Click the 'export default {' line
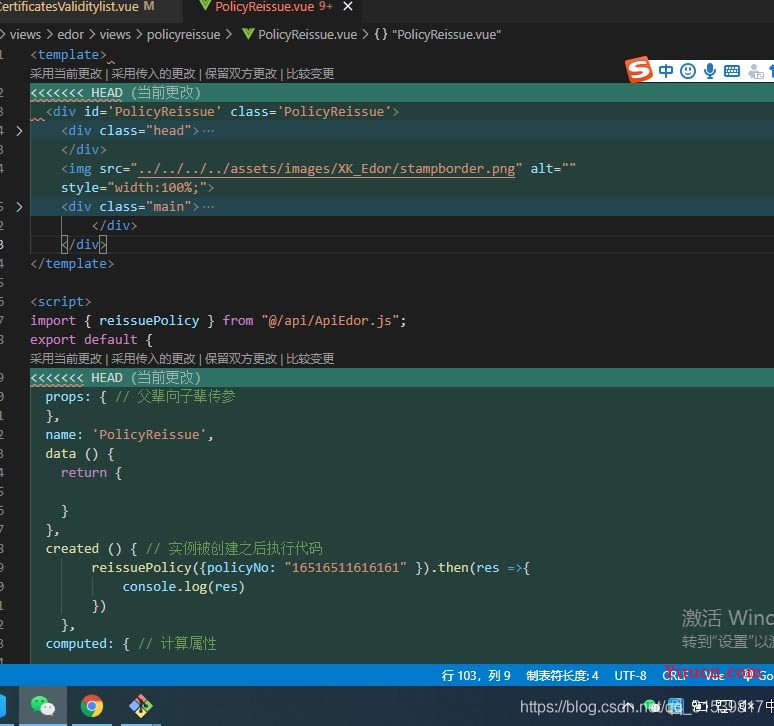This screenshot has width=774, height=726. [x=91, y=340]
